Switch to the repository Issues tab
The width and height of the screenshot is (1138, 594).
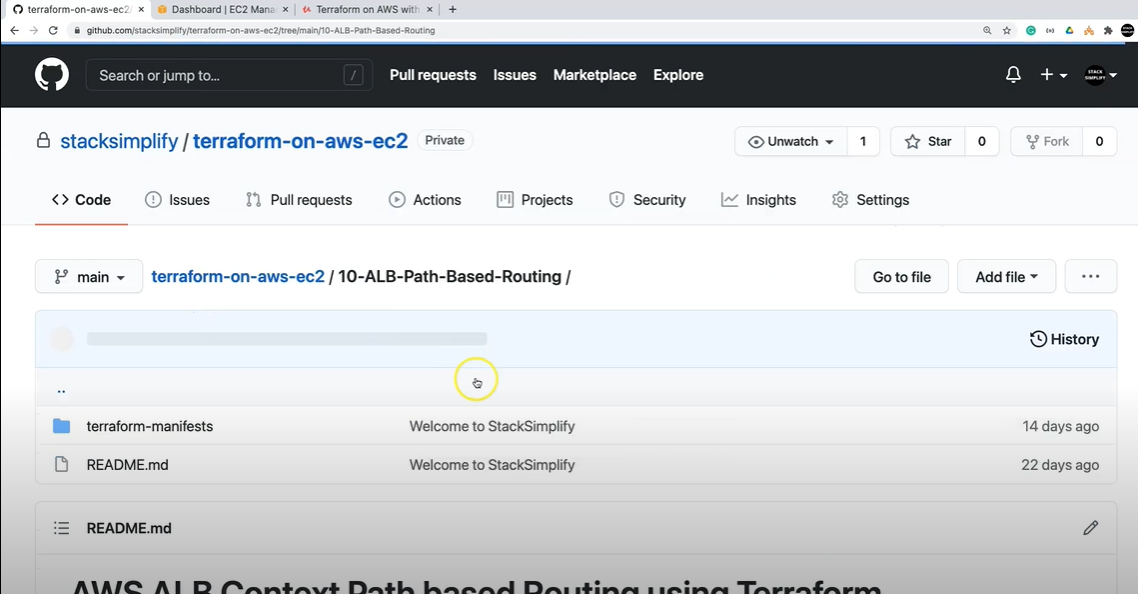click(177, 200)
